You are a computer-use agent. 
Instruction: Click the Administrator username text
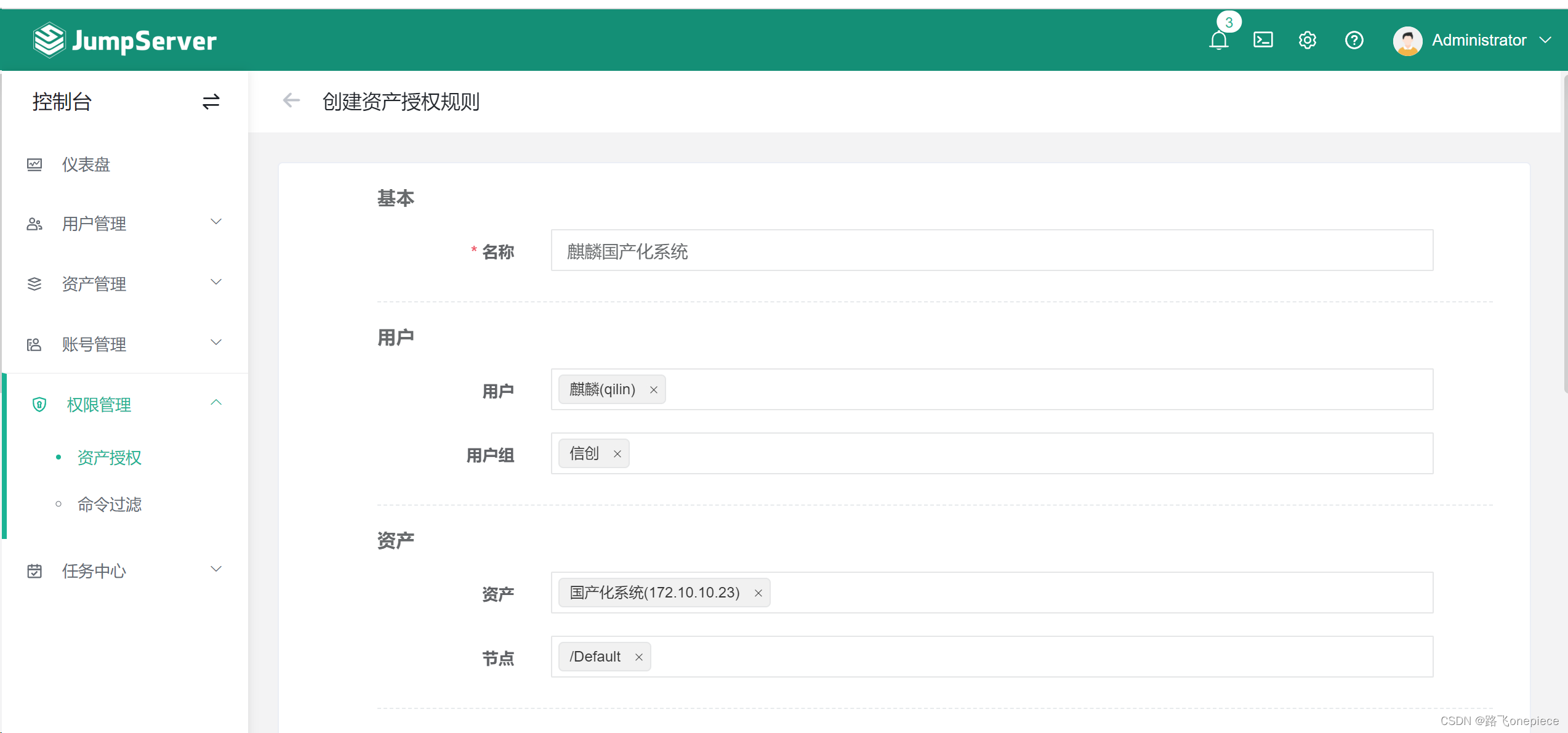tap(1479, 40)
